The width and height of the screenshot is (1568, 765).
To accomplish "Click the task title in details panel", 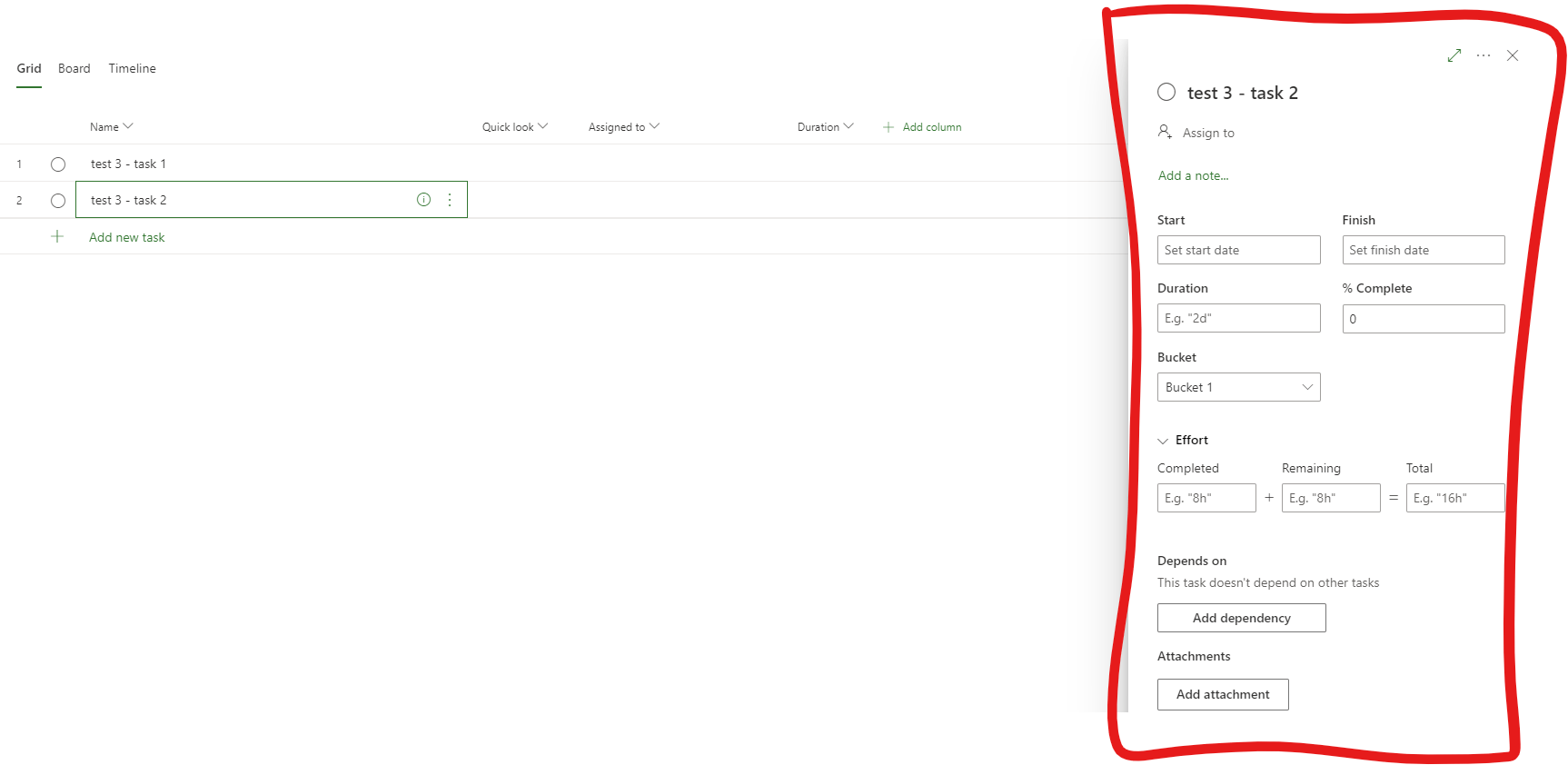I will point(1242,93).
